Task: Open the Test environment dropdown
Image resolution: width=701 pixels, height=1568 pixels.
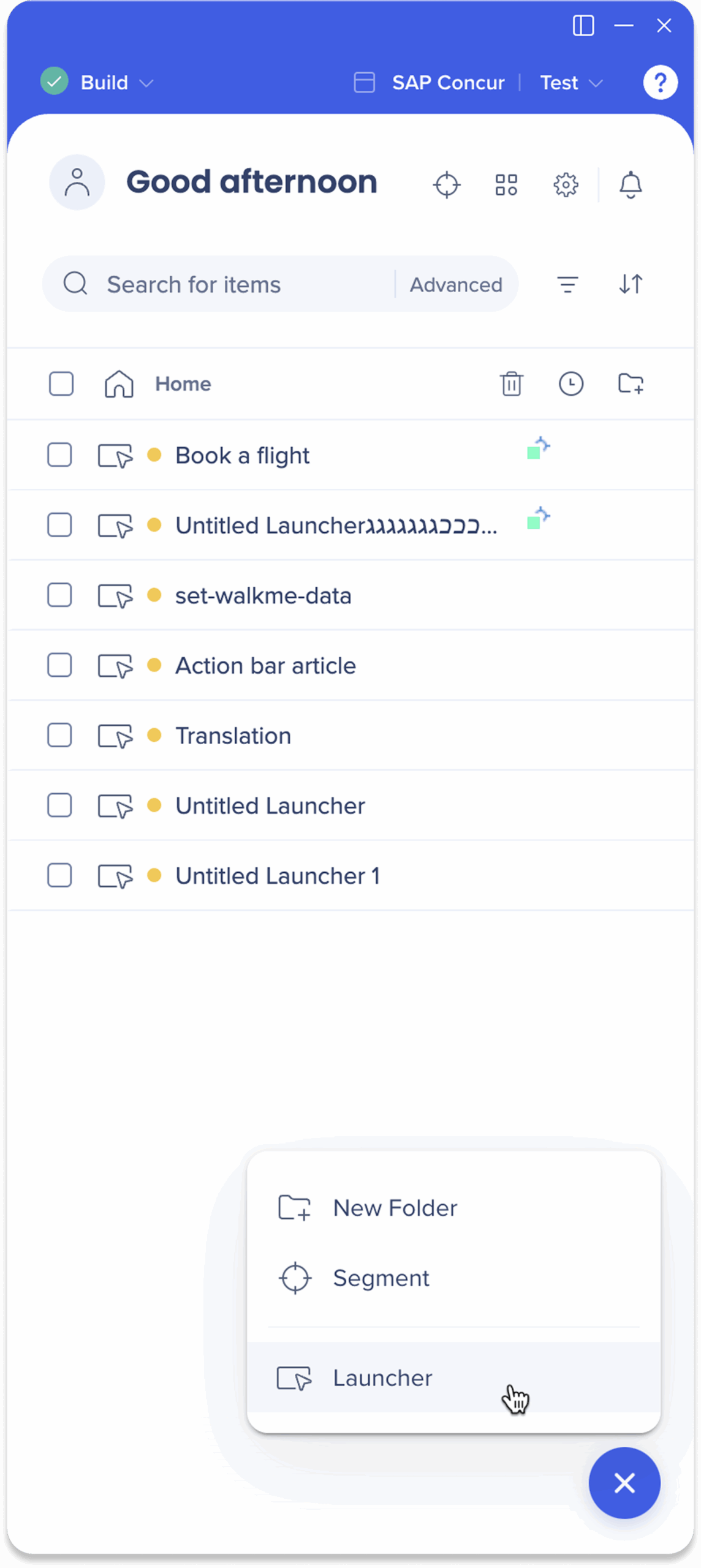Action: [570, 83]
